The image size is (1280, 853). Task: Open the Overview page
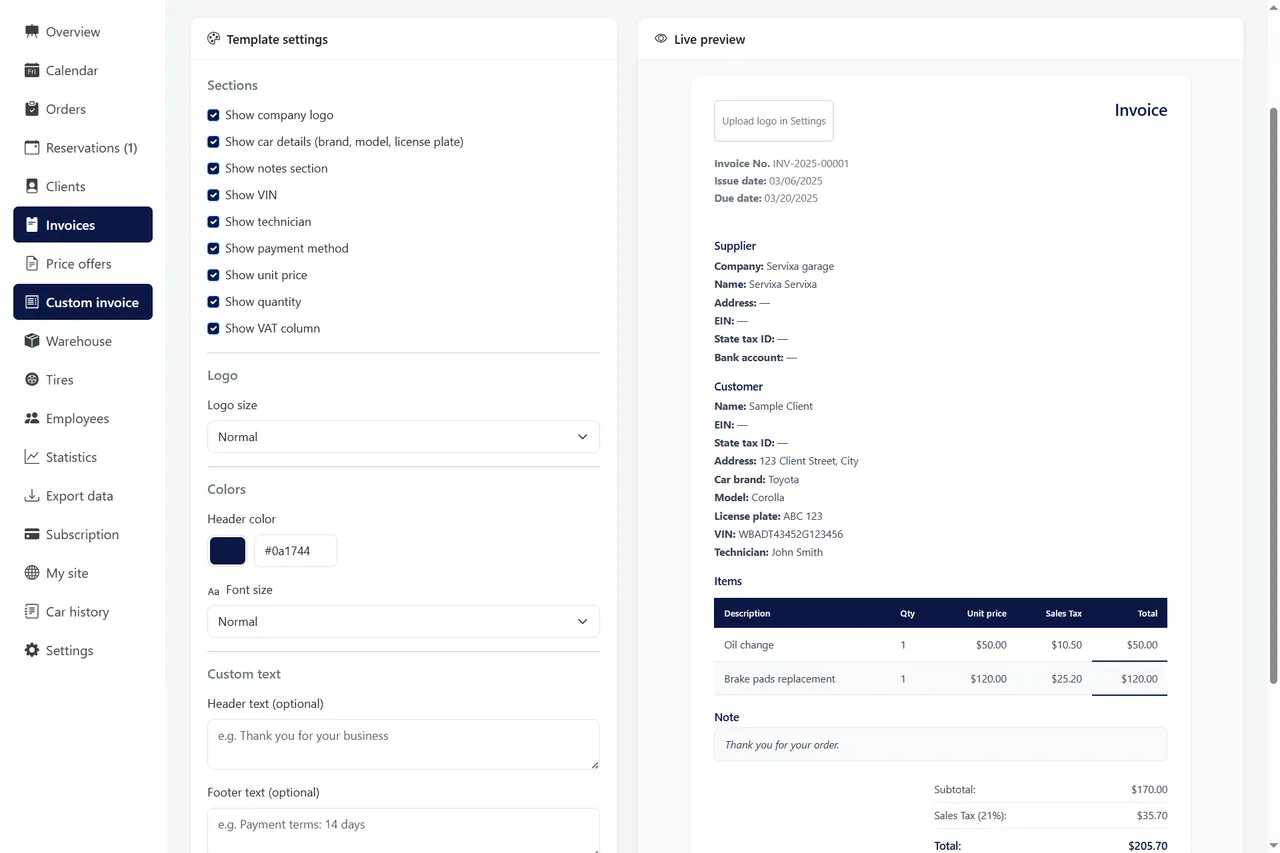pos(83,32)
